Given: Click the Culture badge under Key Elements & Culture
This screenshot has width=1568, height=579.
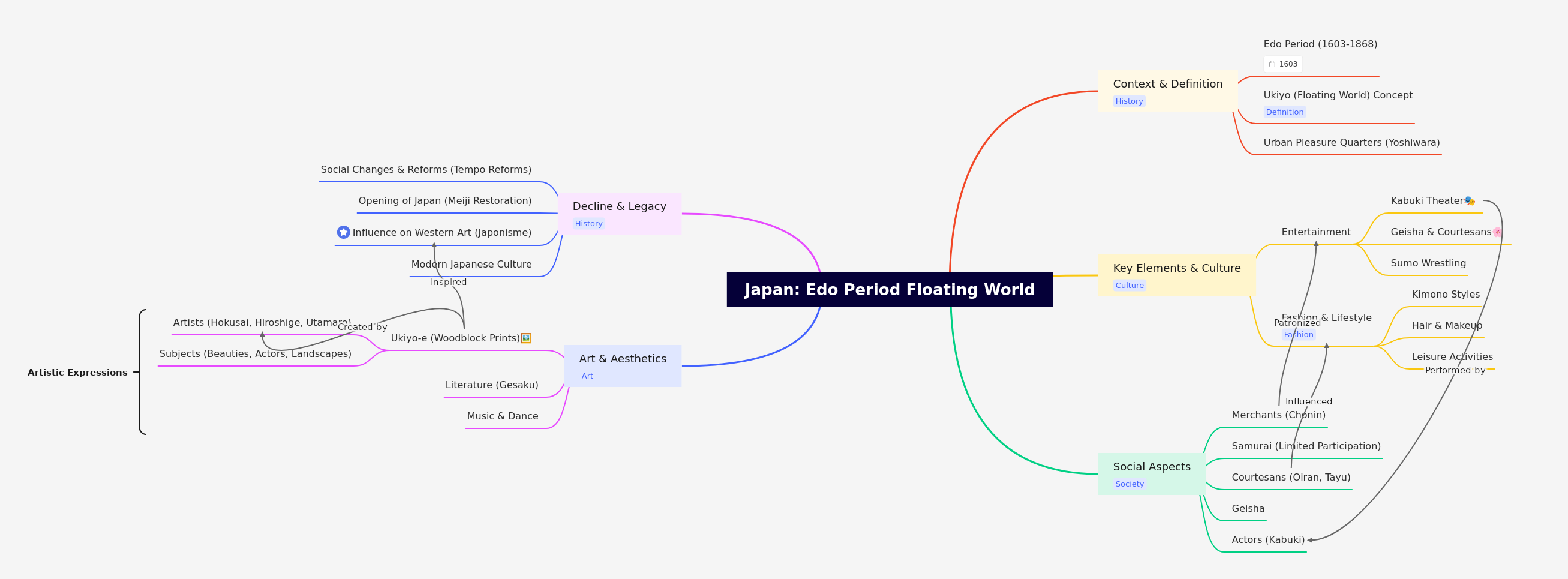Looking at the screenshot, I should tap(1129, 285).
